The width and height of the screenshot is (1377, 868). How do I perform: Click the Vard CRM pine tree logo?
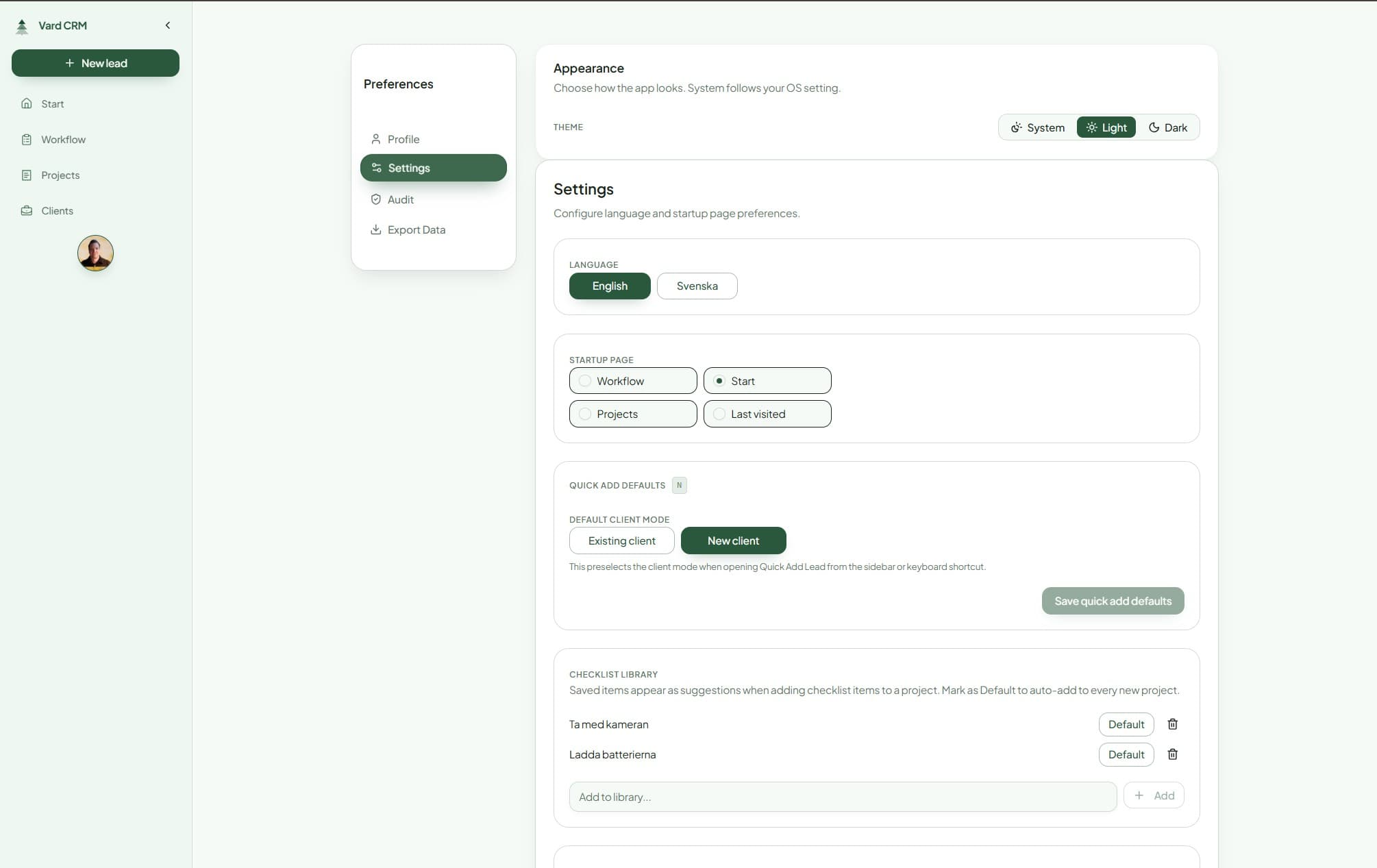(22, 25)
